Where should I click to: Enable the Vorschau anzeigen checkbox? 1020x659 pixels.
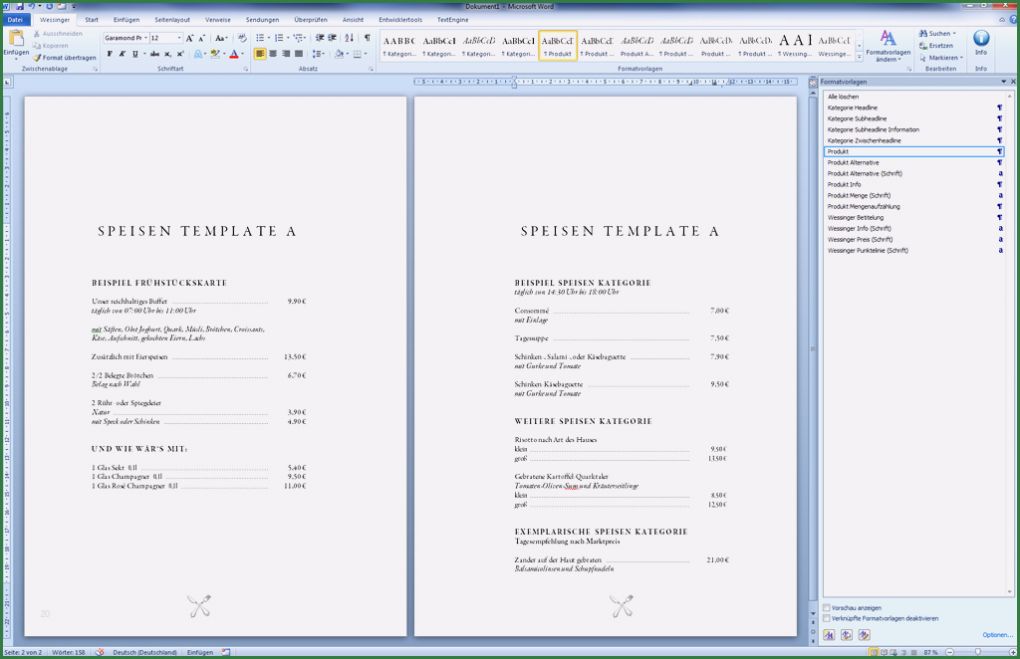(827, 608)
